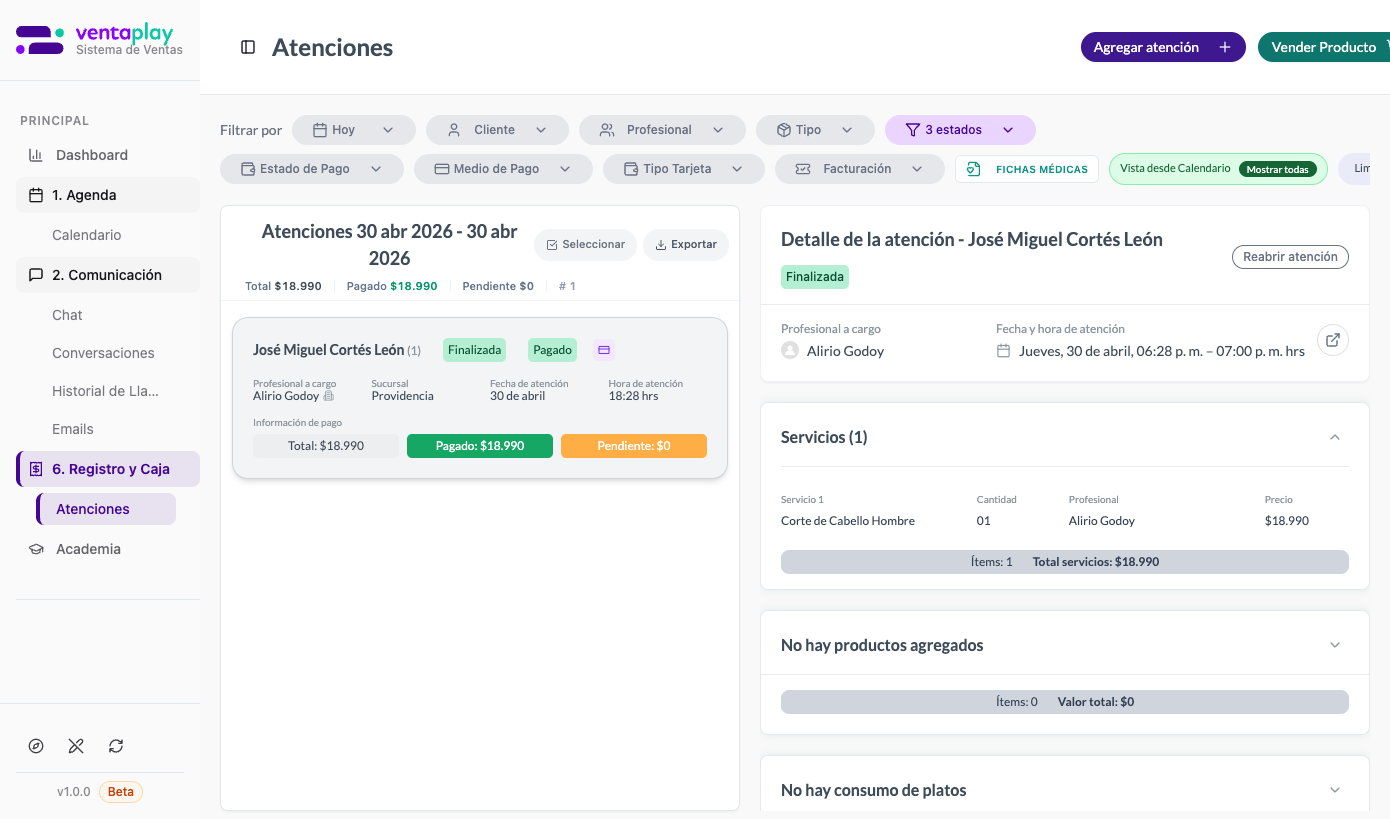Open the Medio de Pago dropdown
The image size is (1390, 819).
click(503, 169)
